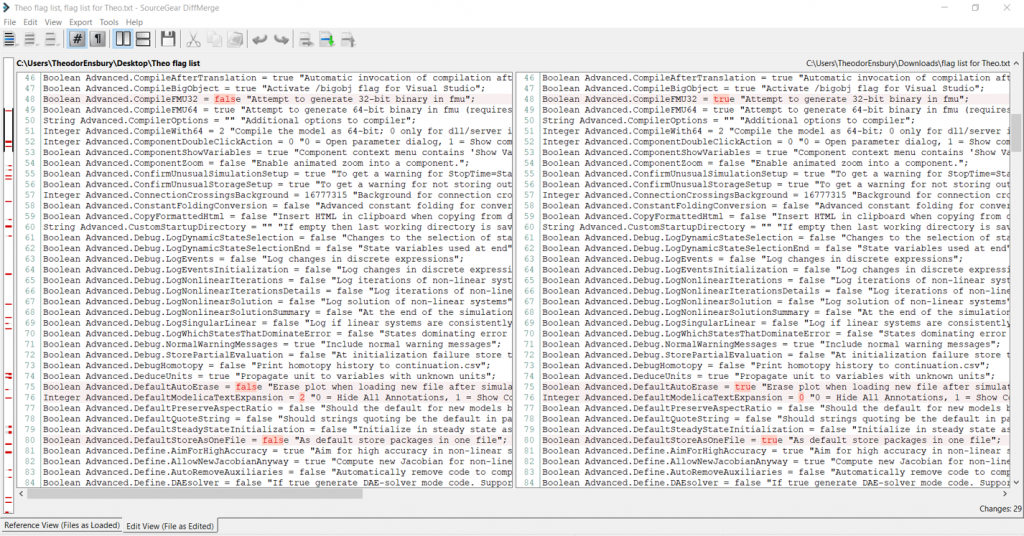Click the scissors Cut icon
The height and width of the screenshot is (536, 1024).
click(193, 40)
